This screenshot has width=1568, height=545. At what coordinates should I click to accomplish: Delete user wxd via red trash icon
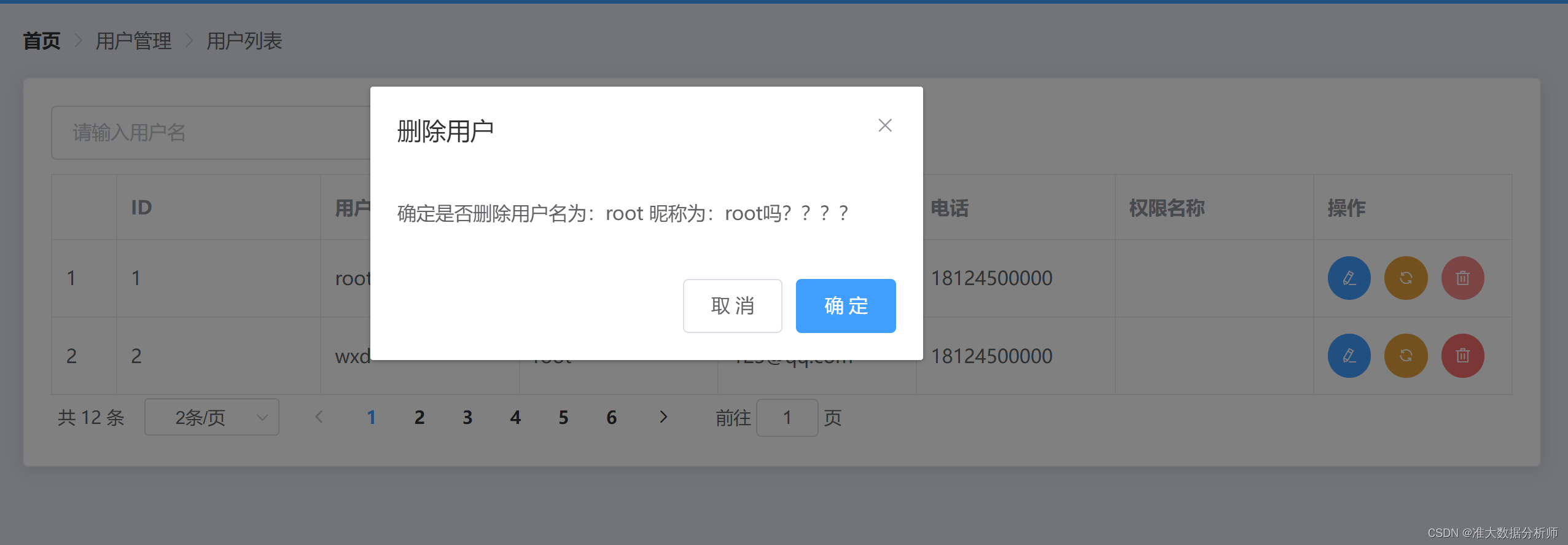click(x=1462, y=356)
